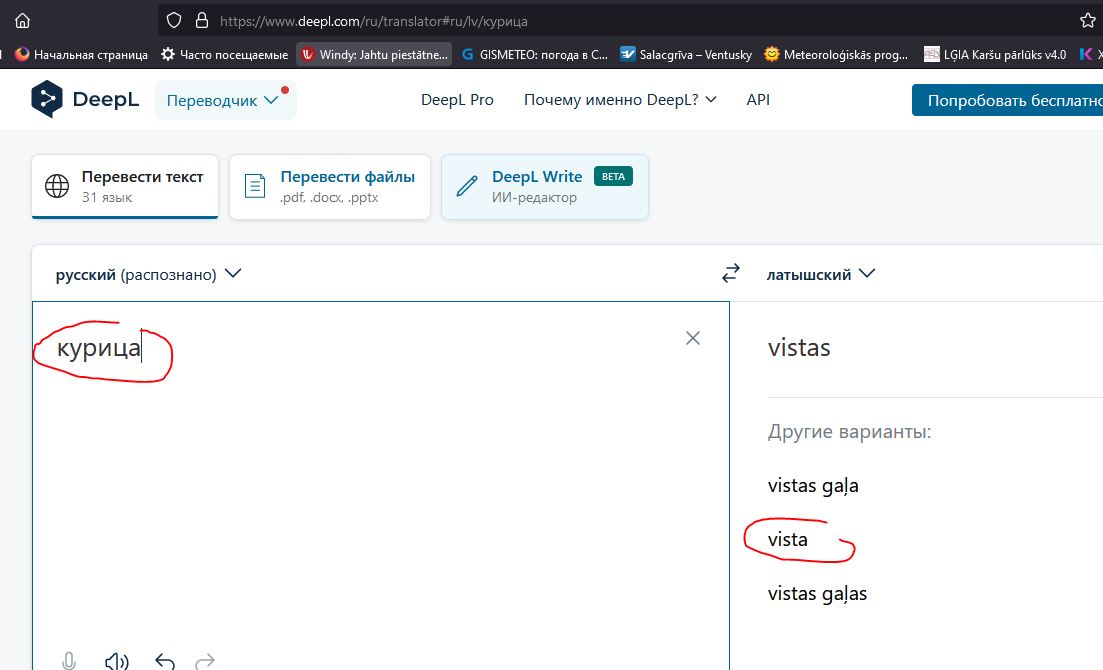Clear source text with the X icon
The width and height of the screenshot is (1103, 670).
pyautogui.click(x=693, y=339)
